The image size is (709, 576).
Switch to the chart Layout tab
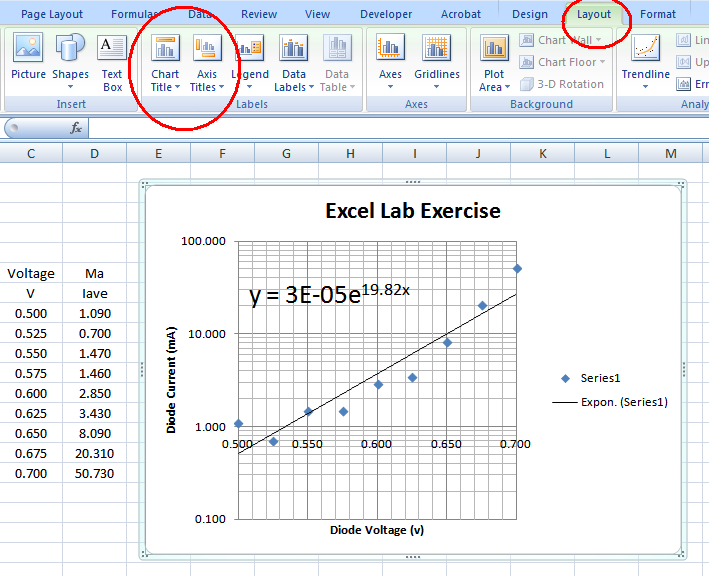point(594,14)
